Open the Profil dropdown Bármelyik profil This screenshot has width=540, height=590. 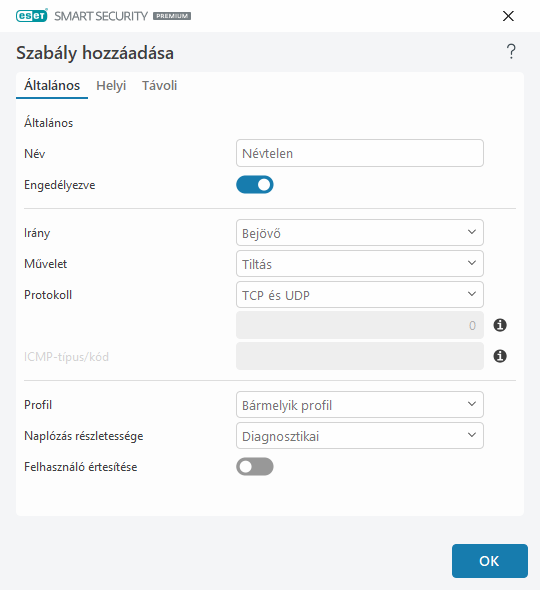point(360,405)
